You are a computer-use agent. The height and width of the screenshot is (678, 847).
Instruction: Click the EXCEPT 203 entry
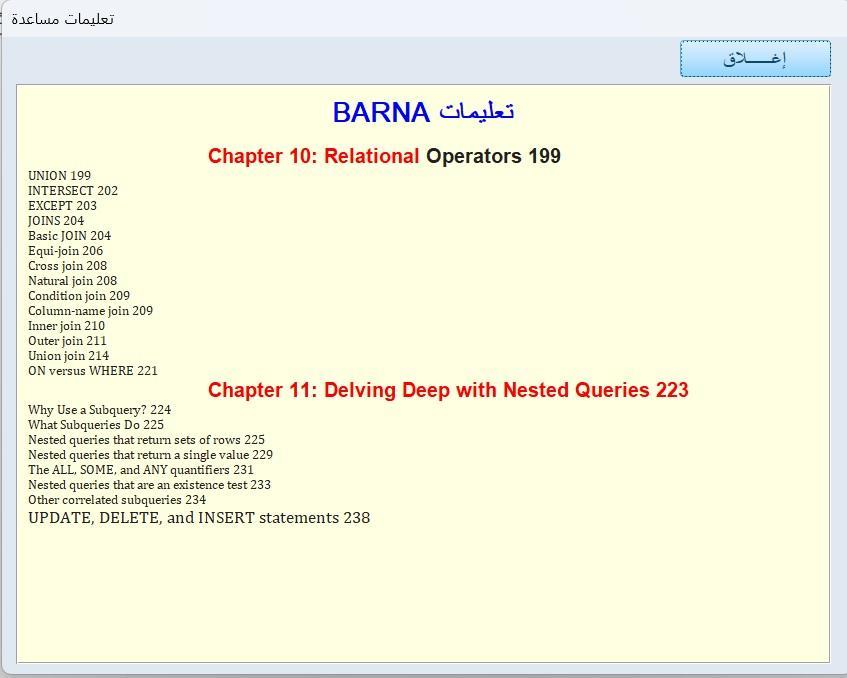coord(62,206)
